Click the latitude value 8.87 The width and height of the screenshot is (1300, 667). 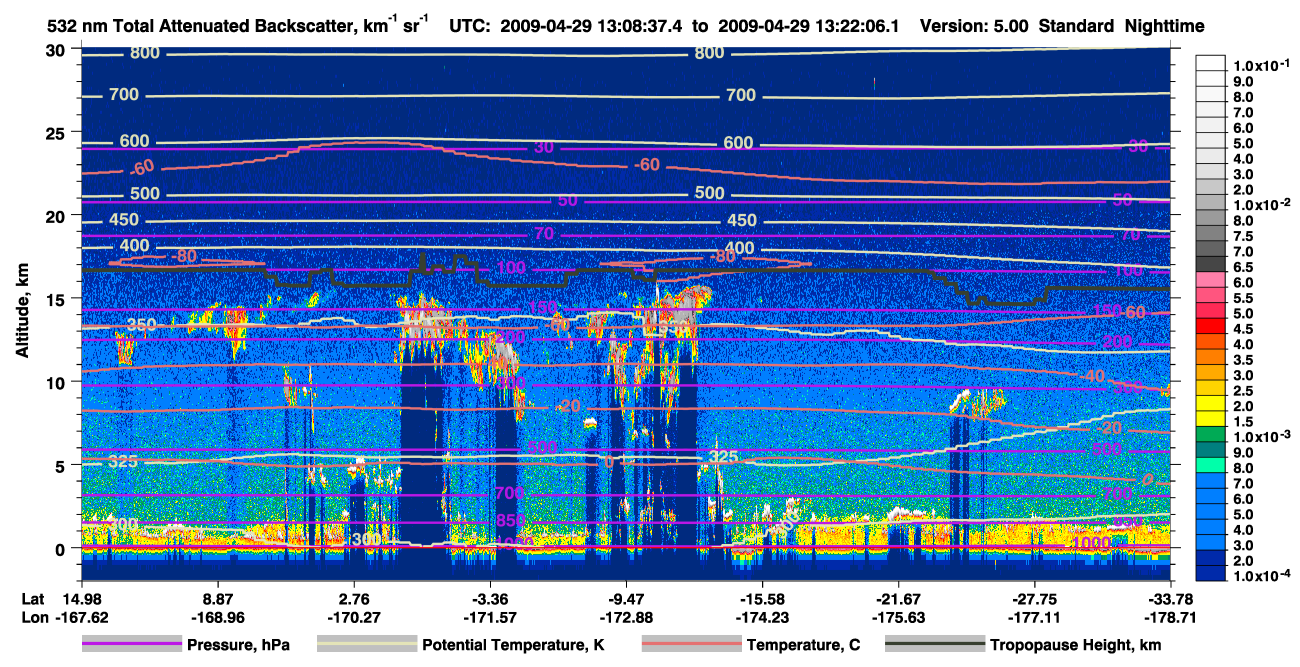coord(218,598)
